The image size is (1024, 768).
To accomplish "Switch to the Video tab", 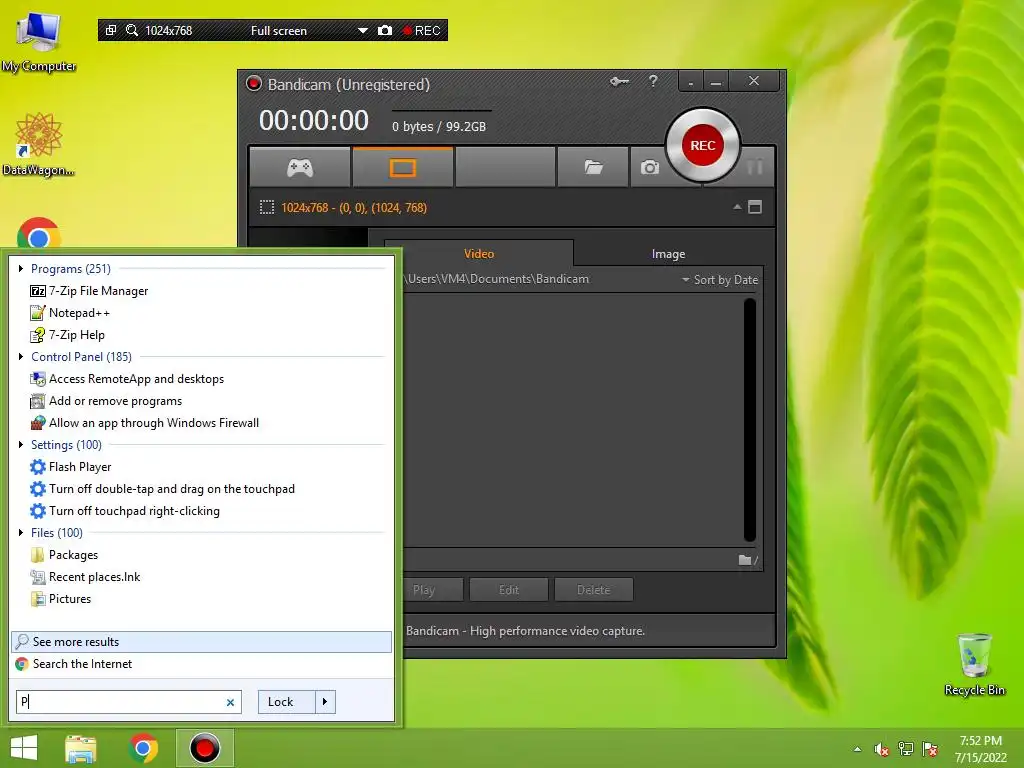I will click(x=479, y=253).
